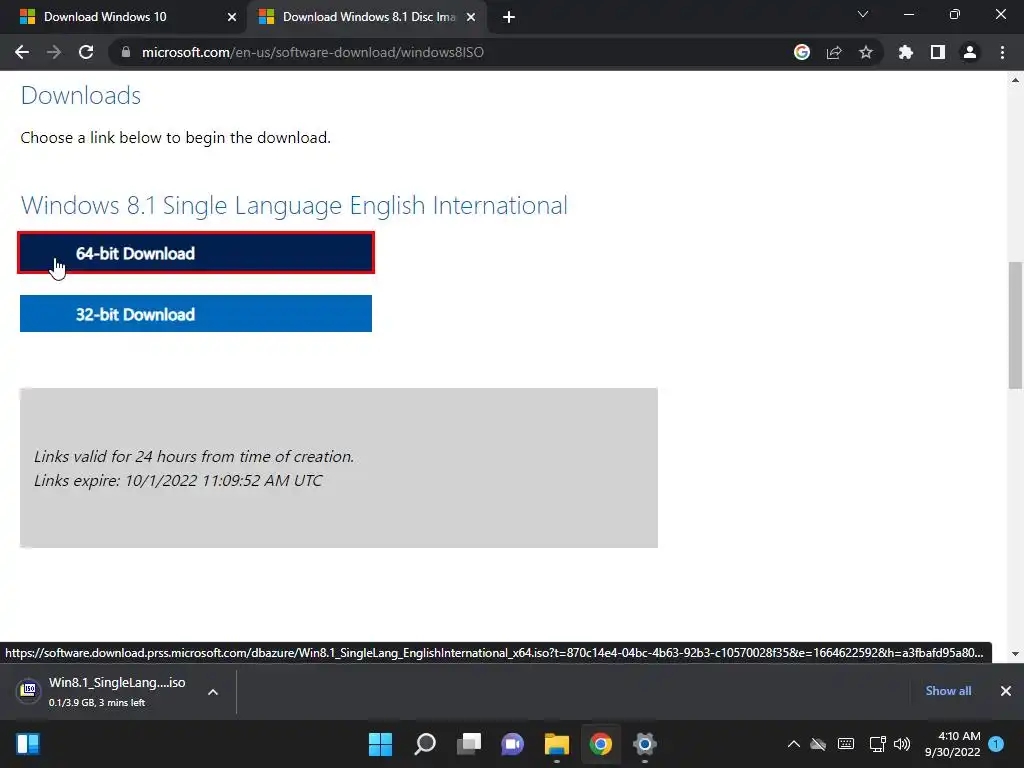View site information via lock icon
Viewport: 1024px width, 768px height.
(126, 52)
